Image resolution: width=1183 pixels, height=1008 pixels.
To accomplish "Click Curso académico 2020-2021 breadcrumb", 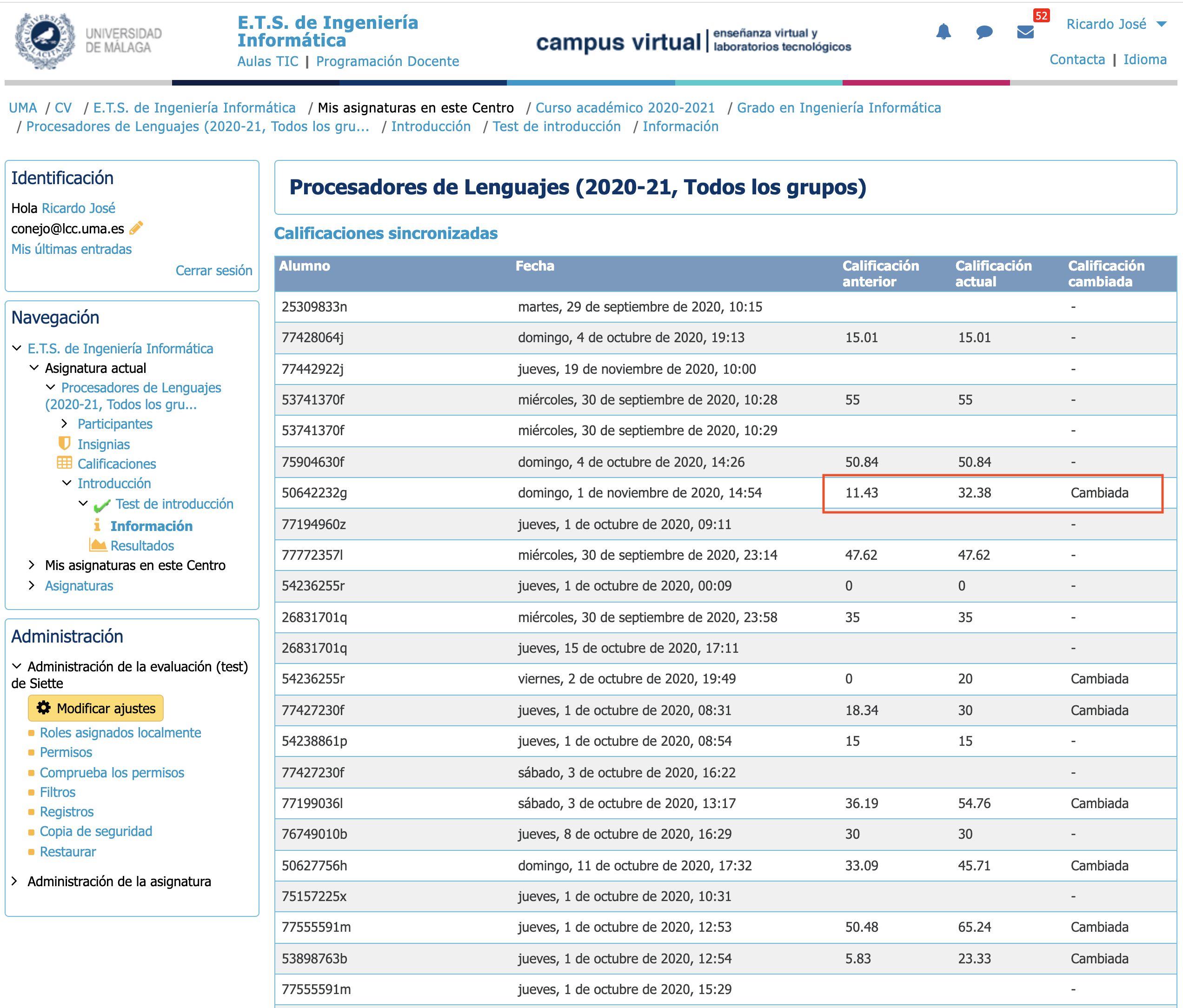I will click(625, 108).
